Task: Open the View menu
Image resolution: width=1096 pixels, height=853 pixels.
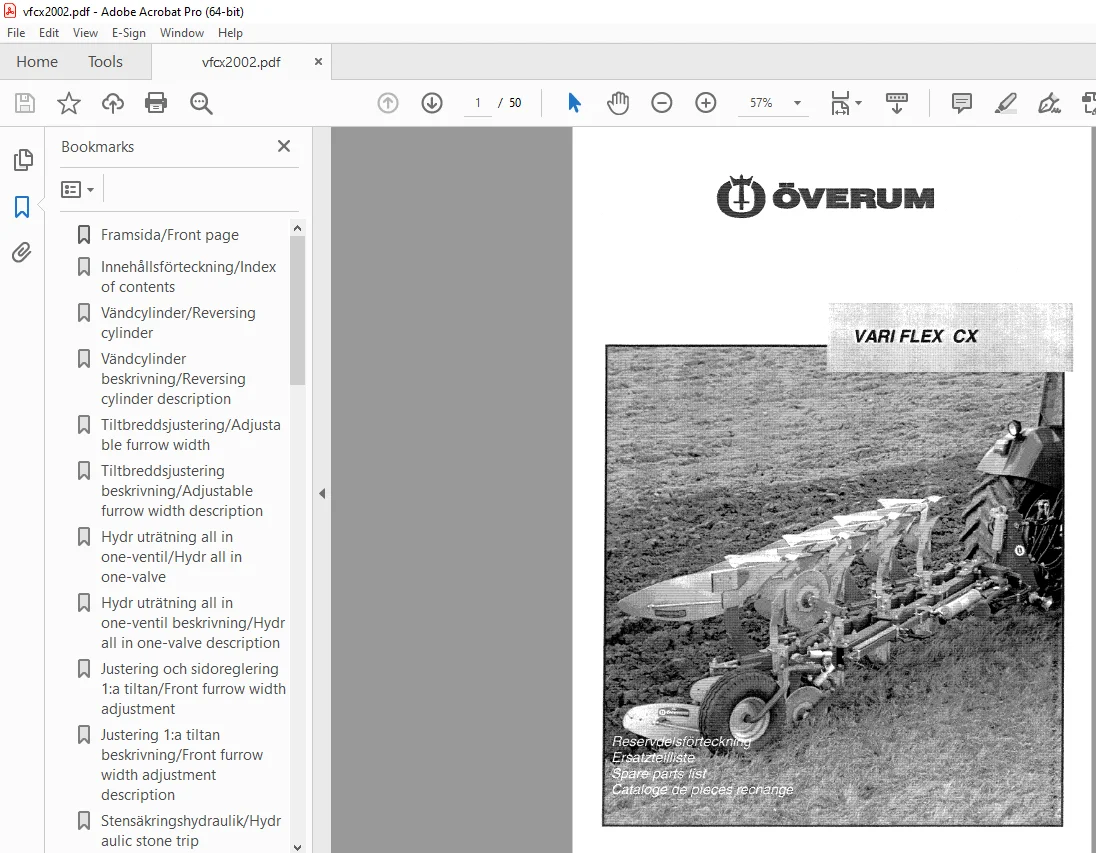Action: pyautogui.click(x=85, y=33)
